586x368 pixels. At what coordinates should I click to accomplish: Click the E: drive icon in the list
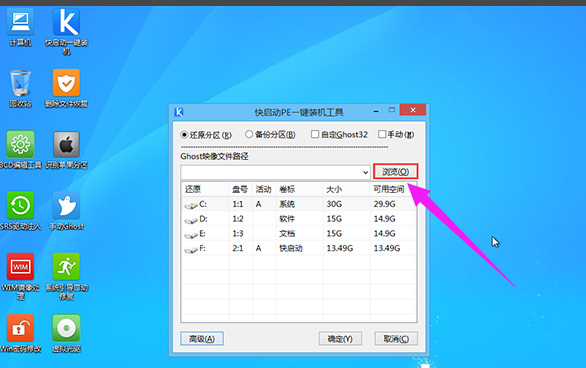click(x=191, y=235)
